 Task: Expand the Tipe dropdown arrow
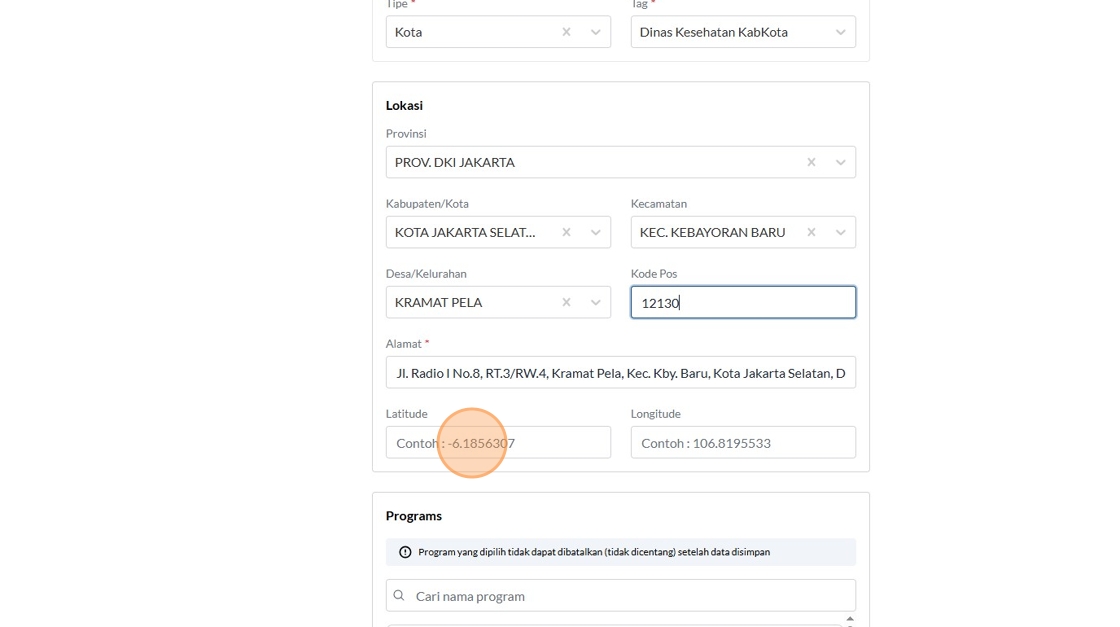(596, 32)
